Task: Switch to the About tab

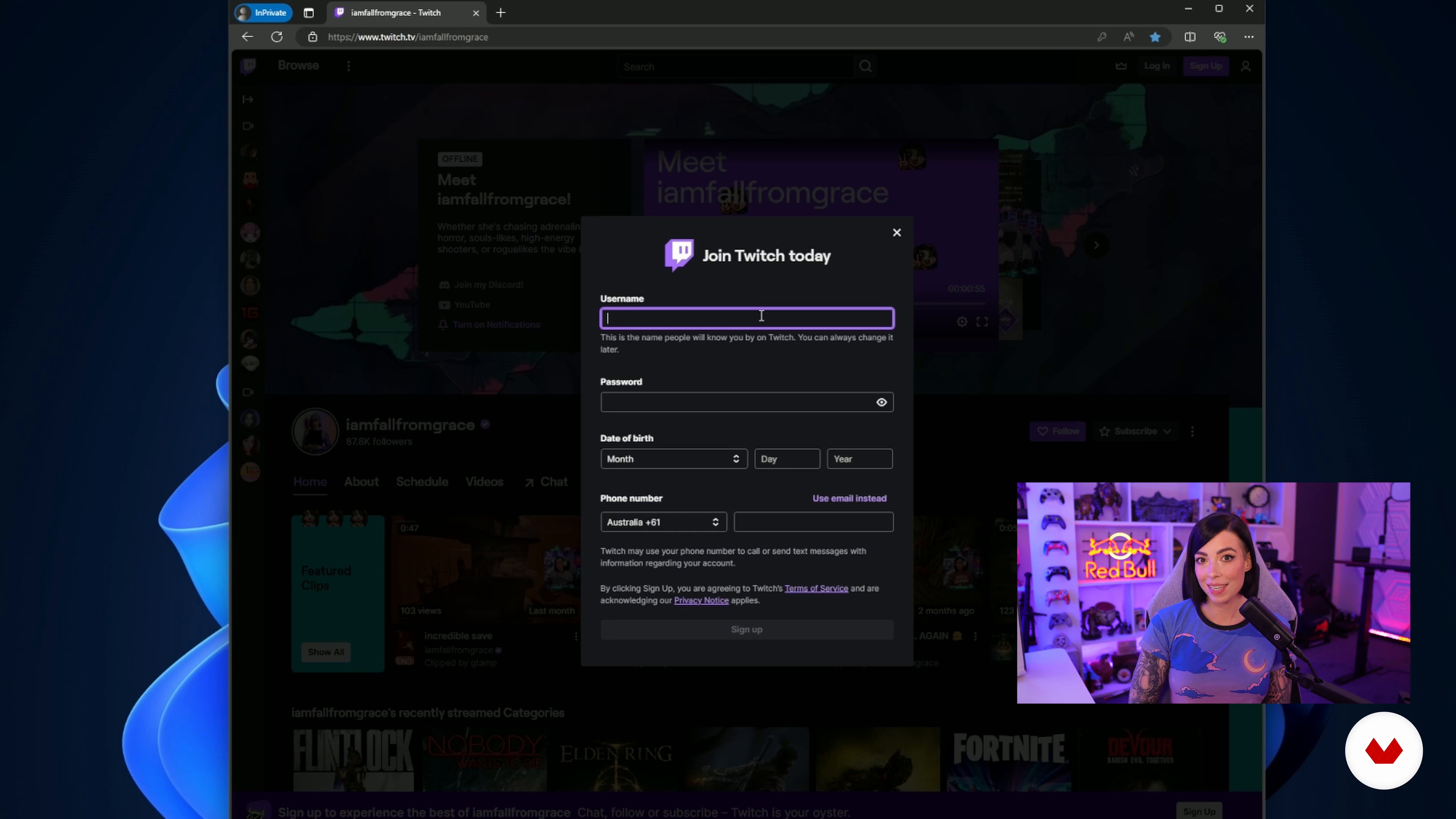Action: tap(361, 482)
